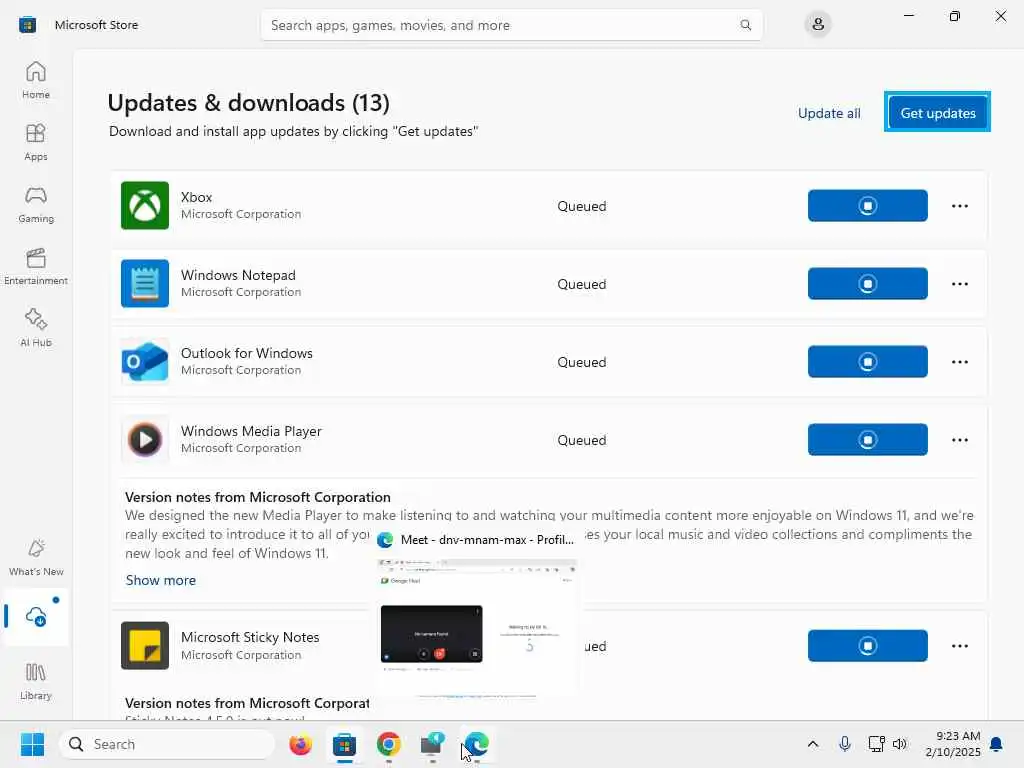Screen dimensions: 1024x768
Task: Open the user profile account icon
Action: pyautogui.click(x=818, y=25)
